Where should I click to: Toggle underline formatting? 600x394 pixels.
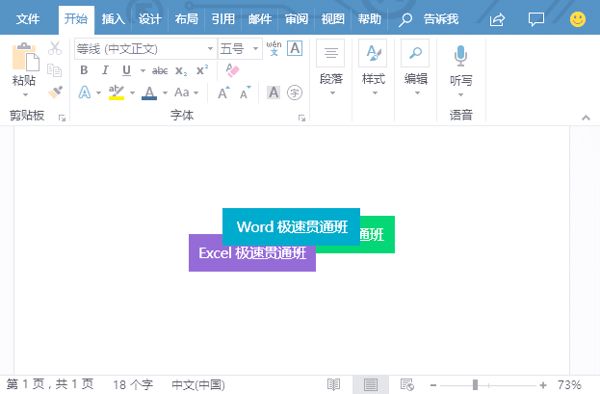click(126, 70)
